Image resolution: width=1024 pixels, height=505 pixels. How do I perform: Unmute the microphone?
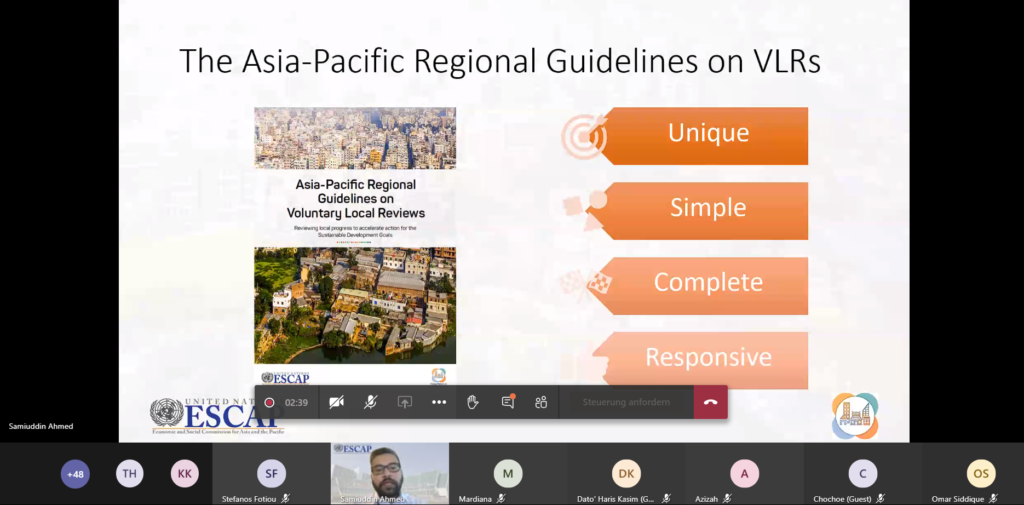pos(370,402)
